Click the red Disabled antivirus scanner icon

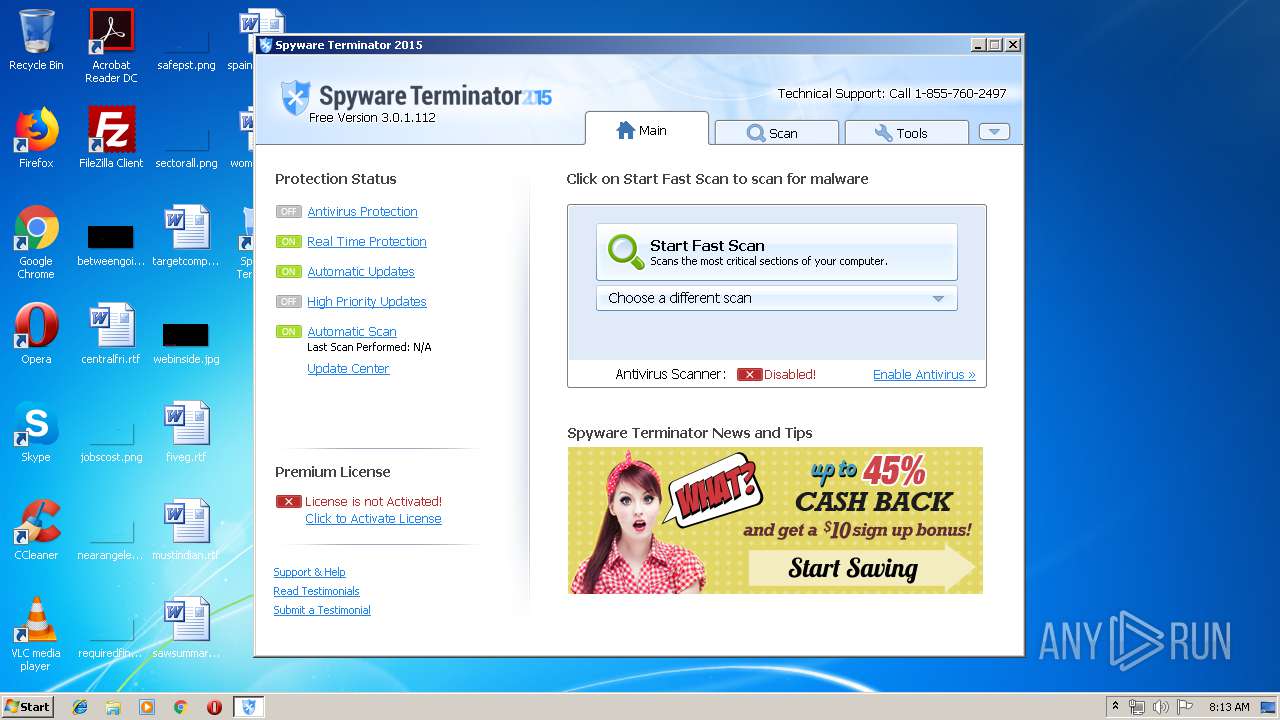coord(750,374)
